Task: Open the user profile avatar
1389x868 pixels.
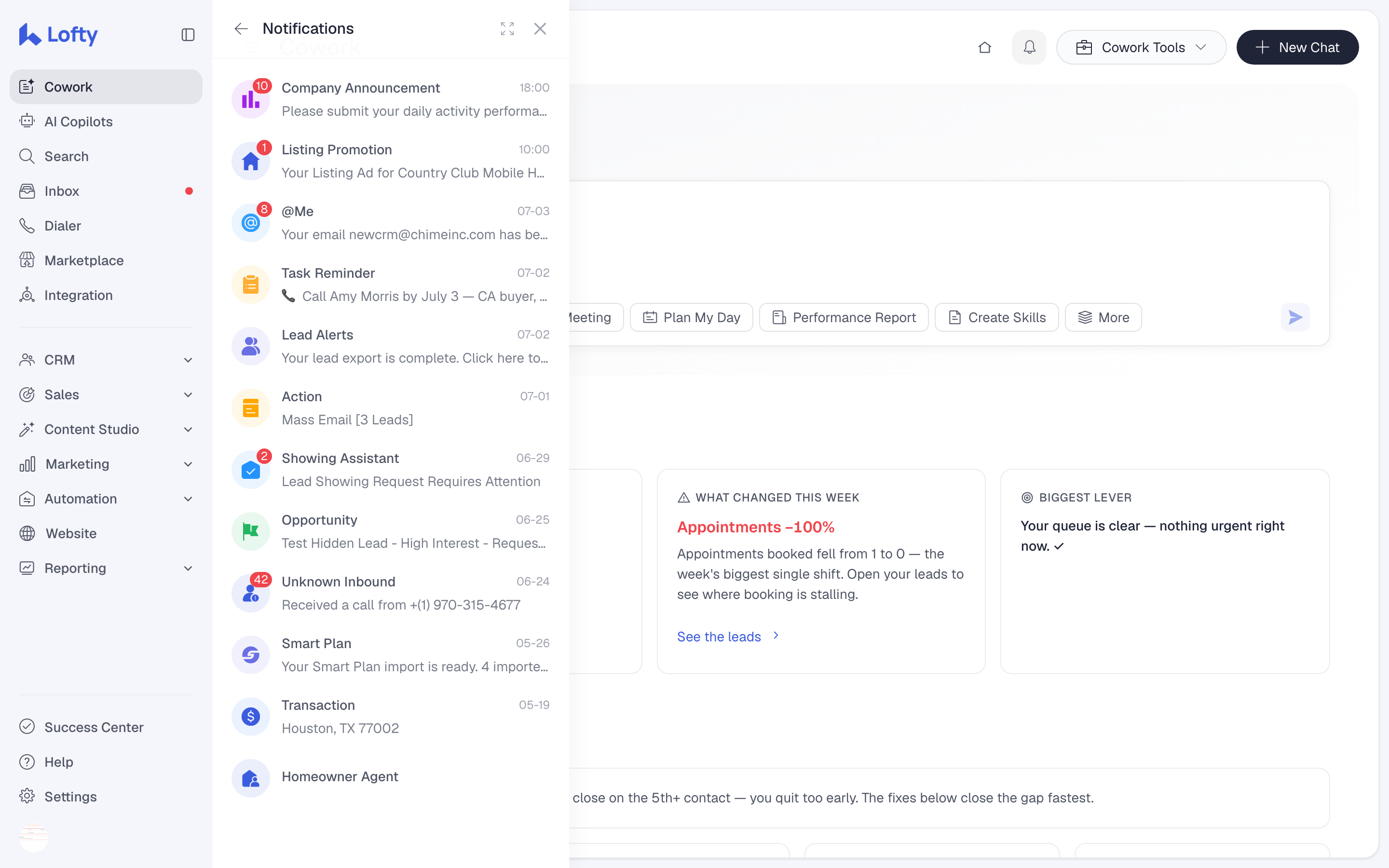Action: (34, 838)
